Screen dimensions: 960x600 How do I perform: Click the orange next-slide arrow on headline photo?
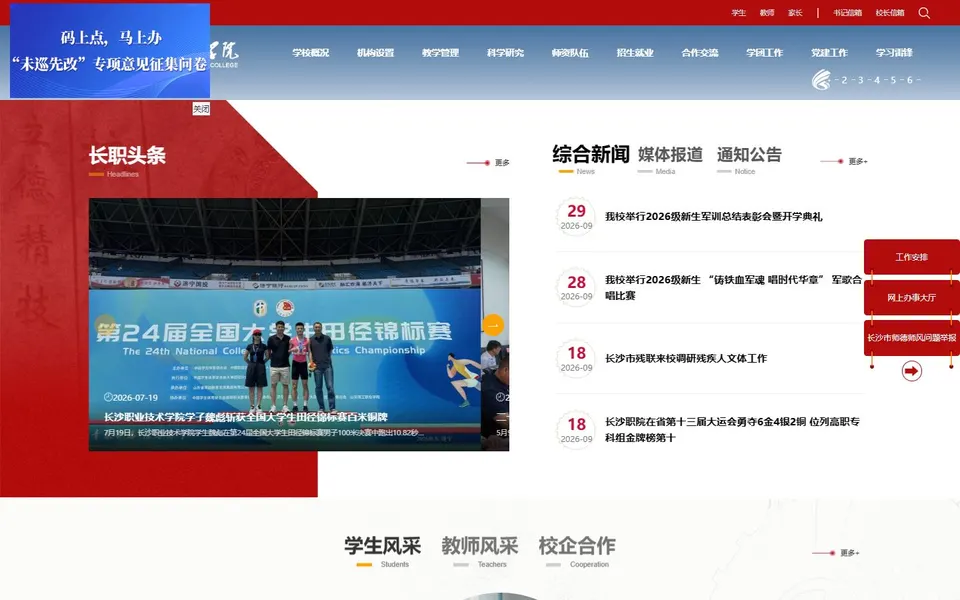click(x=493, y=325)
